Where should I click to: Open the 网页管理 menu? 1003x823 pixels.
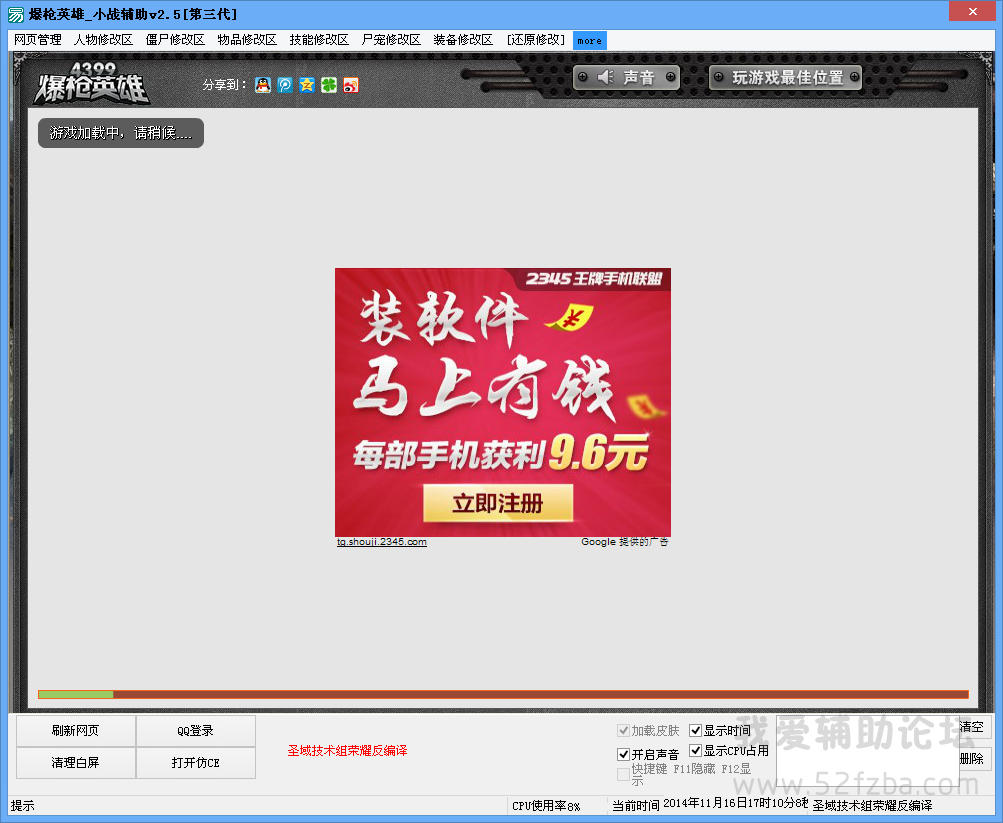(x=38, y=40)
